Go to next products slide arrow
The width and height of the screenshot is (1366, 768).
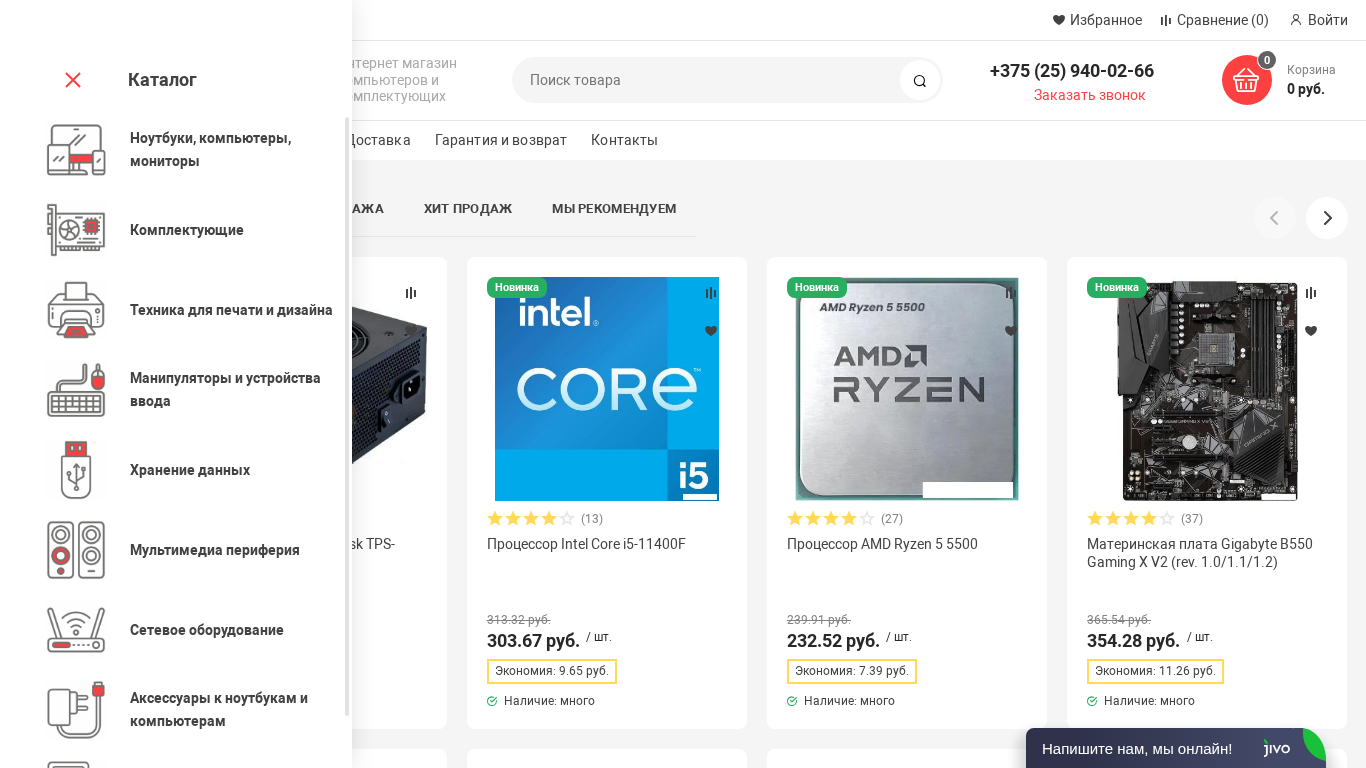point(1327,218)
